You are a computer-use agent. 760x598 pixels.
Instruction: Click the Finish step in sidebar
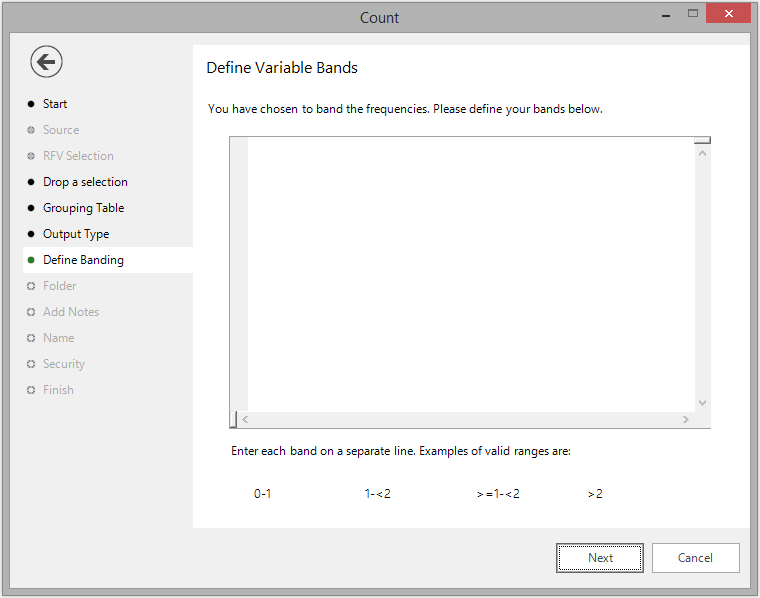point(58,390)
